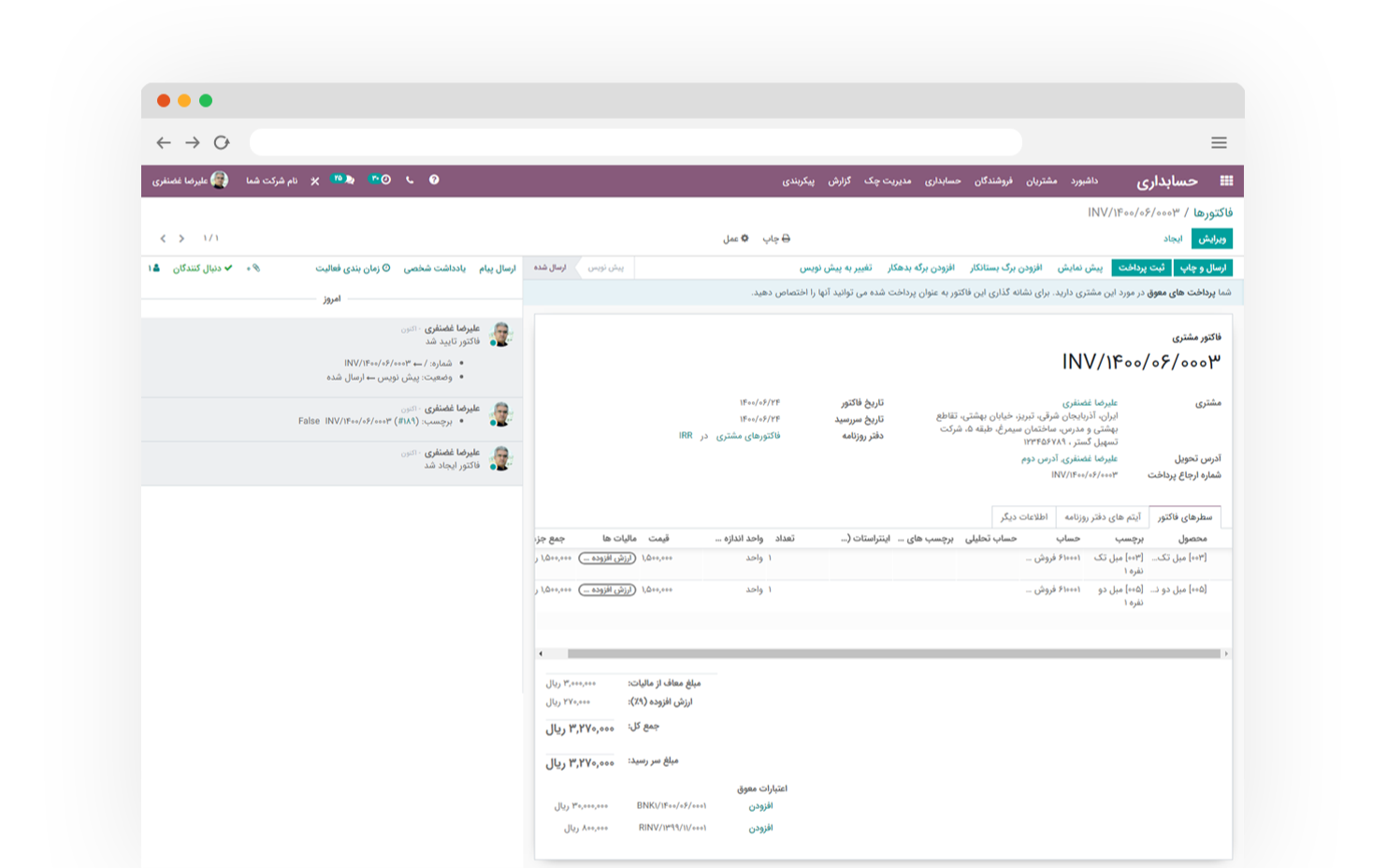Switch to اطلاعات دیگر tab
The width and height of the screenshot is (1373, 868).
pyautogui.click(x=1024, y=516)
